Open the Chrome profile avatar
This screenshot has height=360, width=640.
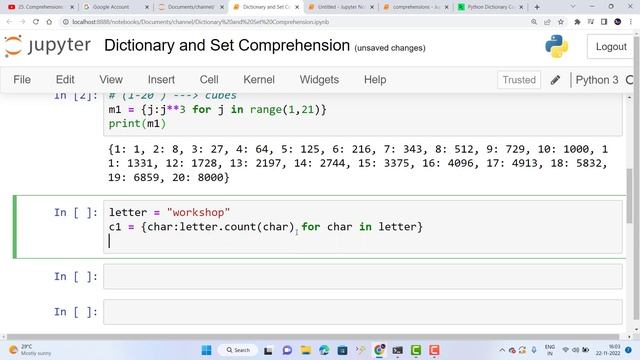[618, 22]
